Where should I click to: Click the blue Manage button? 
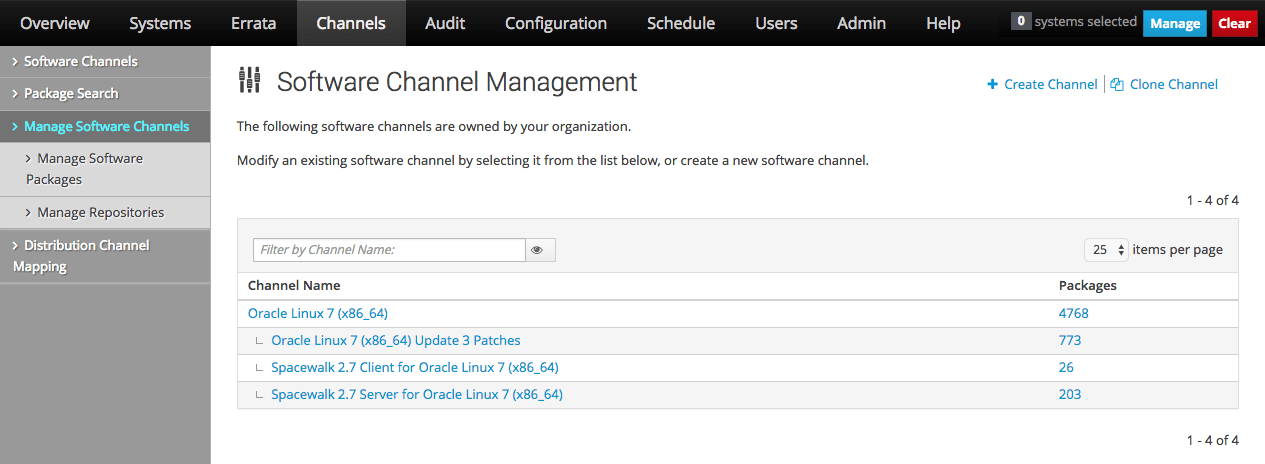[x=1175, y=23]
